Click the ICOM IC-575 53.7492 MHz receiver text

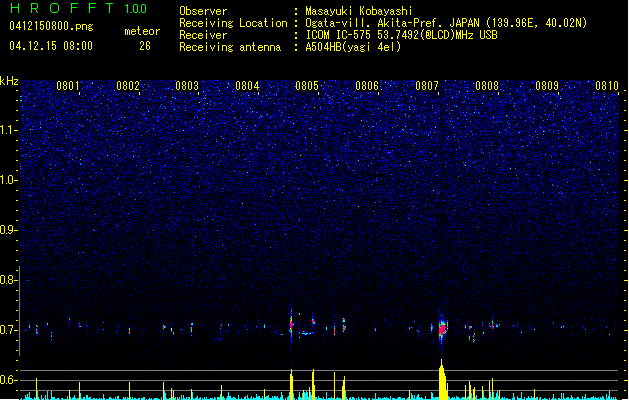coord(401,35)
